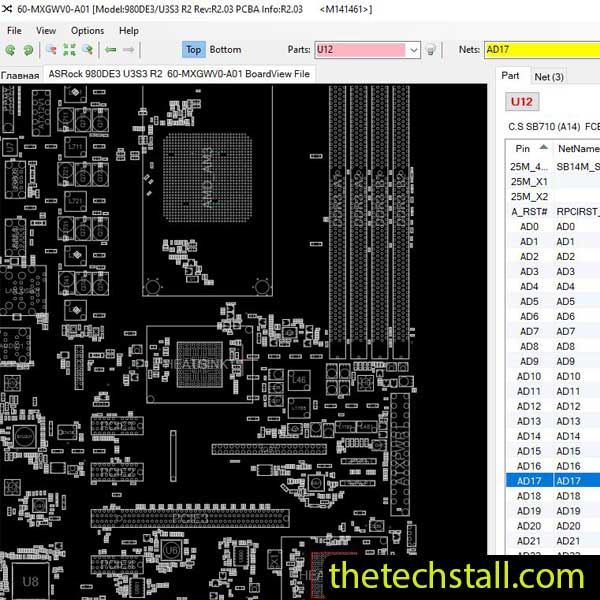
Task: Click the lightbulb icon beside Parts box
Action: click(x=431, y=49)
